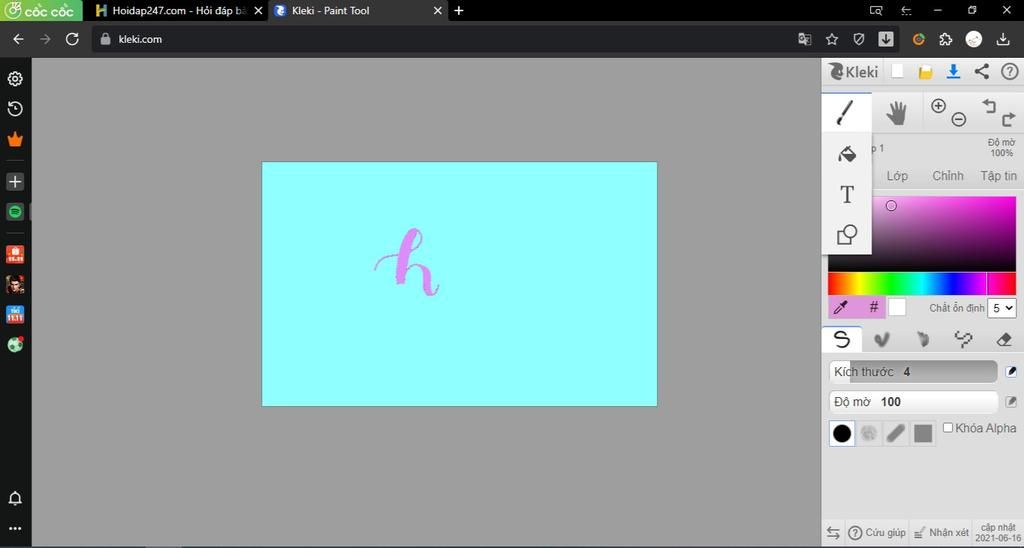Open an image with the folder icon
Image resolution: width=1024 pixels, height=548 pixels.
pos(925,72)
